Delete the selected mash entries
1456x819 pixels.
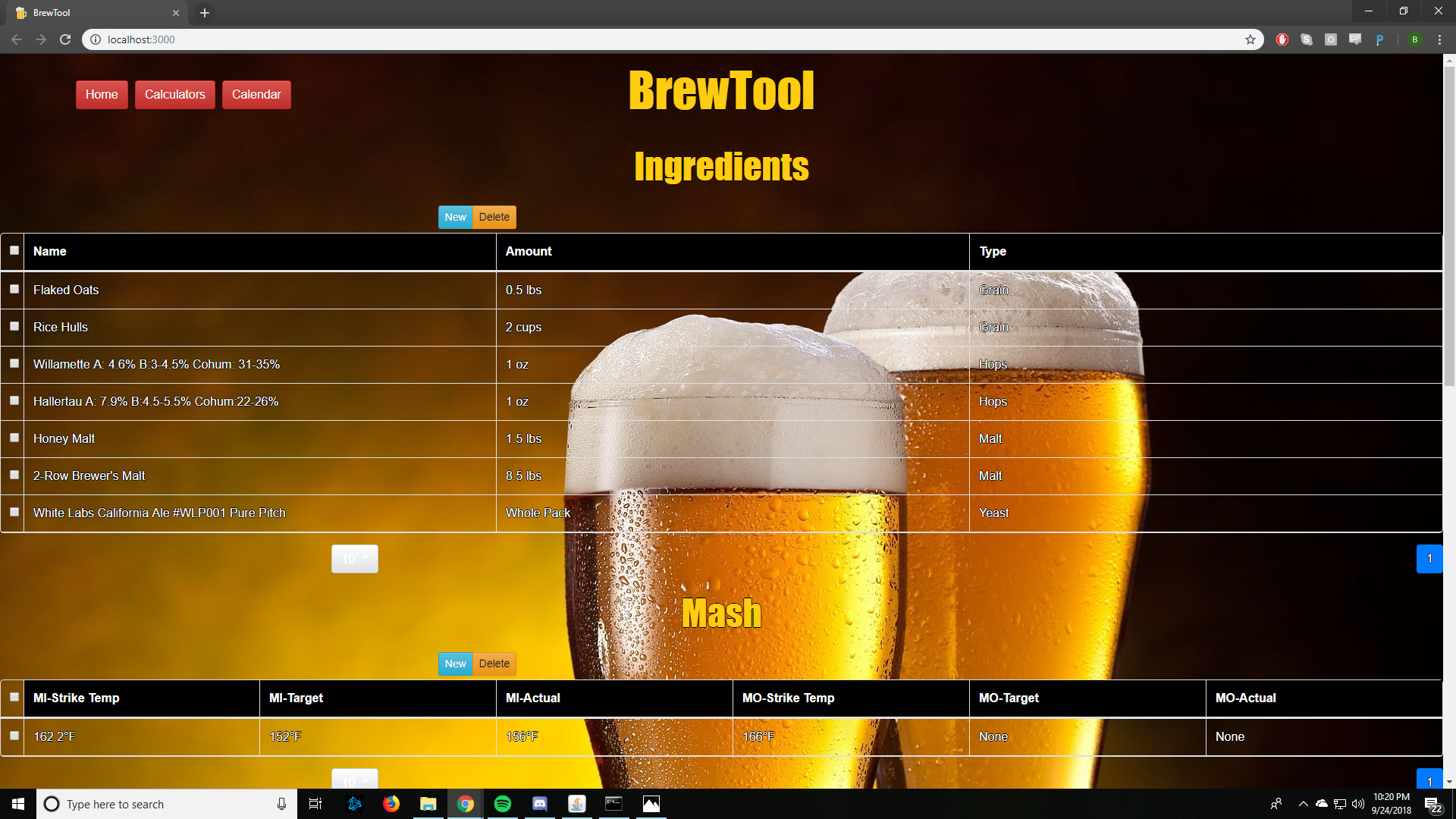point(494,664)
